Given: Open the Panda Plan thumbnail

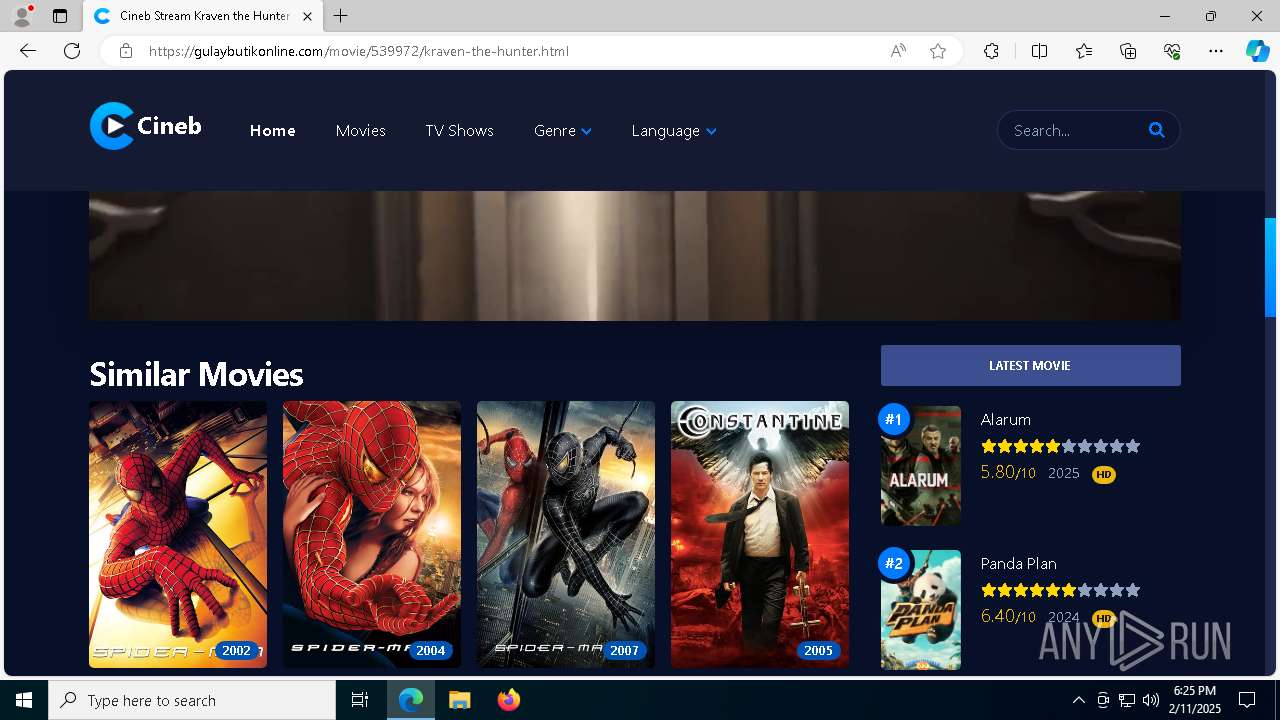Looking at the screenshot, I should click(x=921, y=609).
